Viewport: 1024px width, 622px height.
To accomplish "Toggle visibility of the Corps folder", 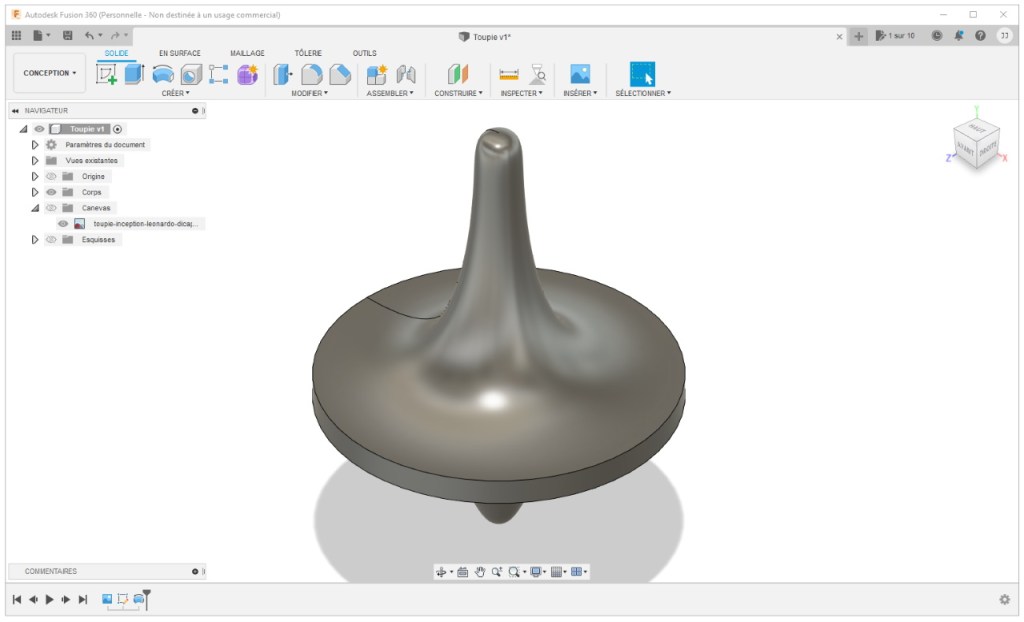I will (x=52, y=191).
